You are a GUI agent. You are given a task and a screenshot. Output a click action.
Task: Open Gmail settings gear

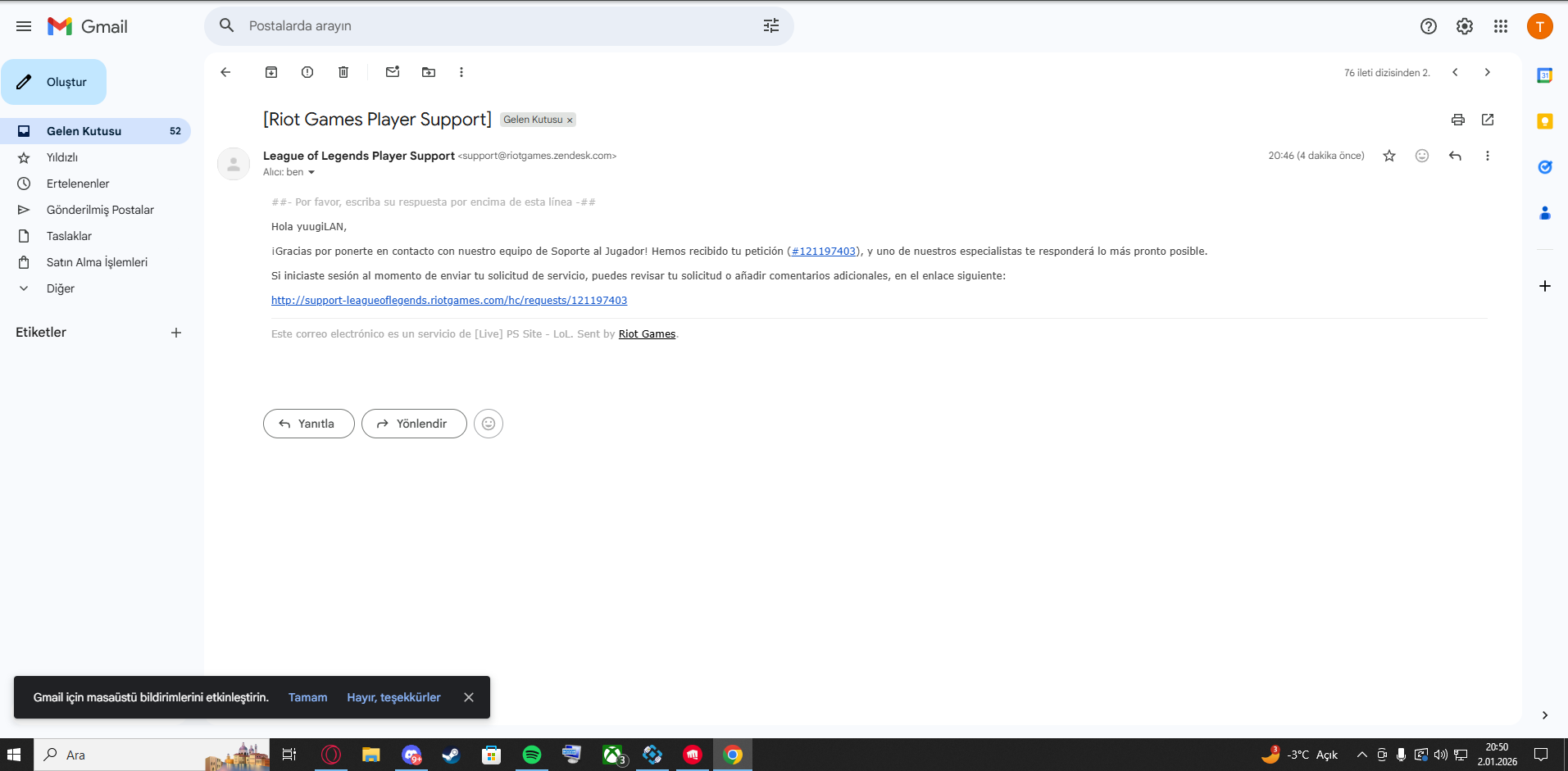tap(1465, 26)
